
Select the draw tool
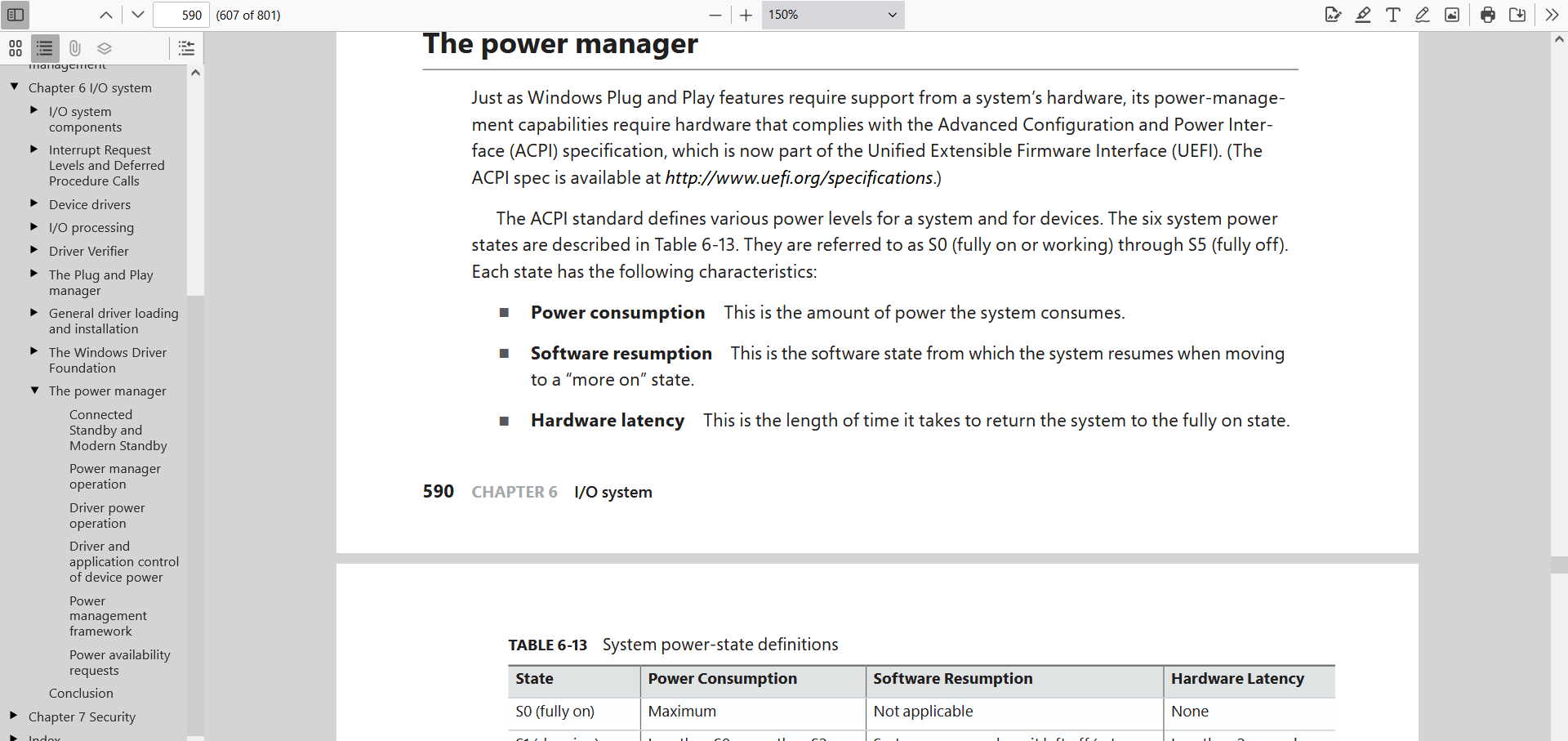click(x=1423, y=15)
